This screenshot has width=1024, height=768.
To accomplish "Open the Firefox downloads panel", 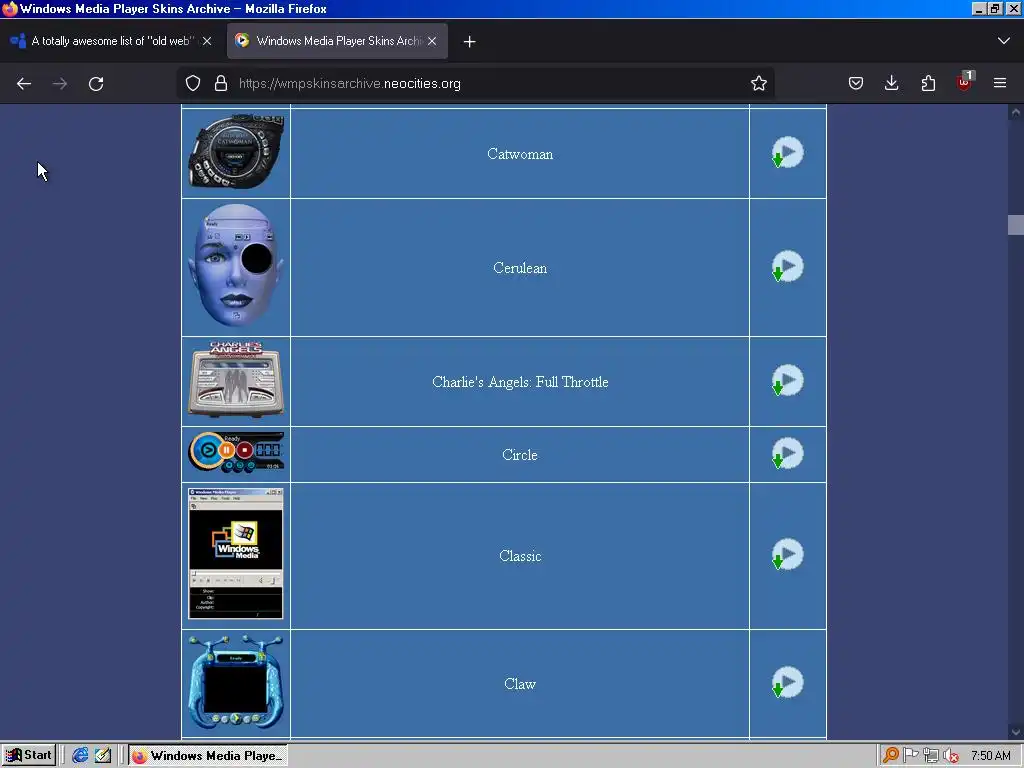I will coord(891,84).
